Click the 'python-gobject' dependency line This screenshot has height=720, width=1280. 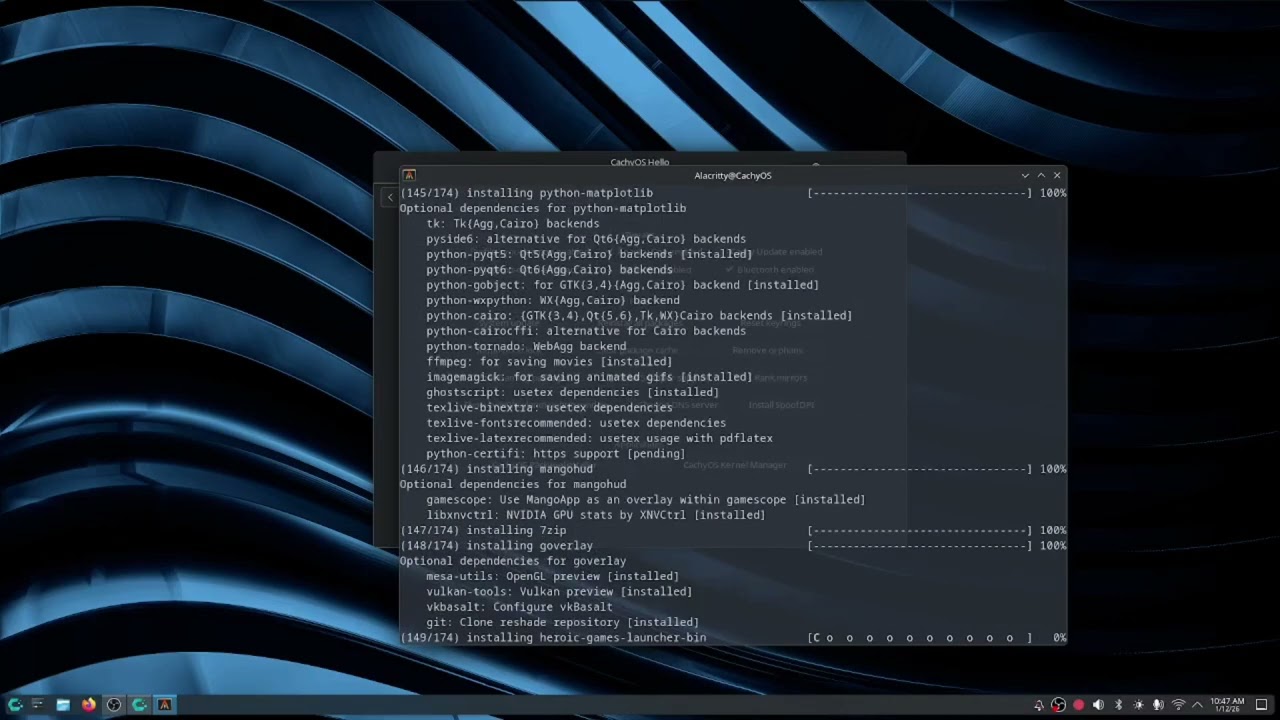(x=622, y=285)
